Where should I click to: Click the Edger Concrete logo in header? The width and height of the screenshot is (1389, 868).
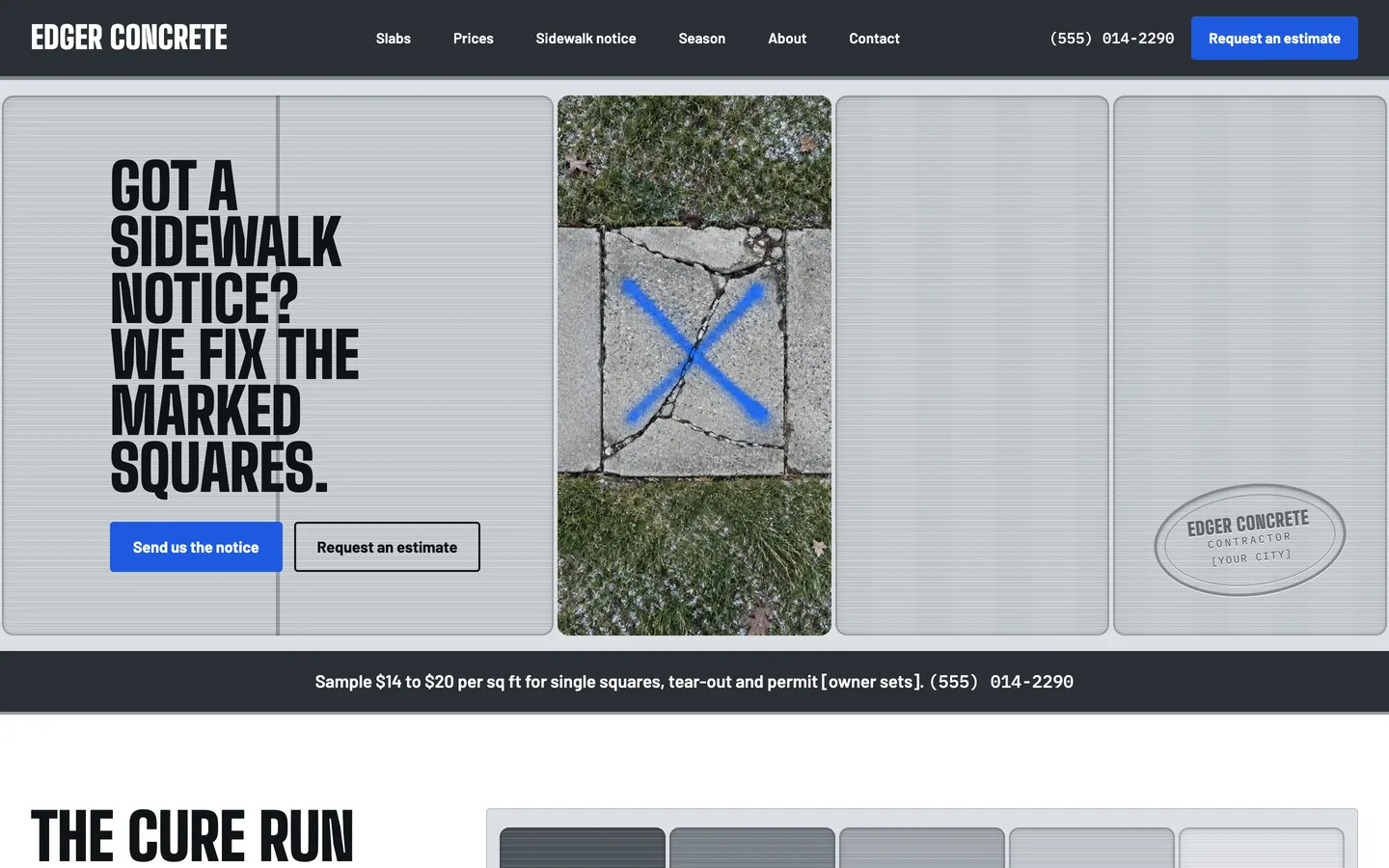coord(129,38)
